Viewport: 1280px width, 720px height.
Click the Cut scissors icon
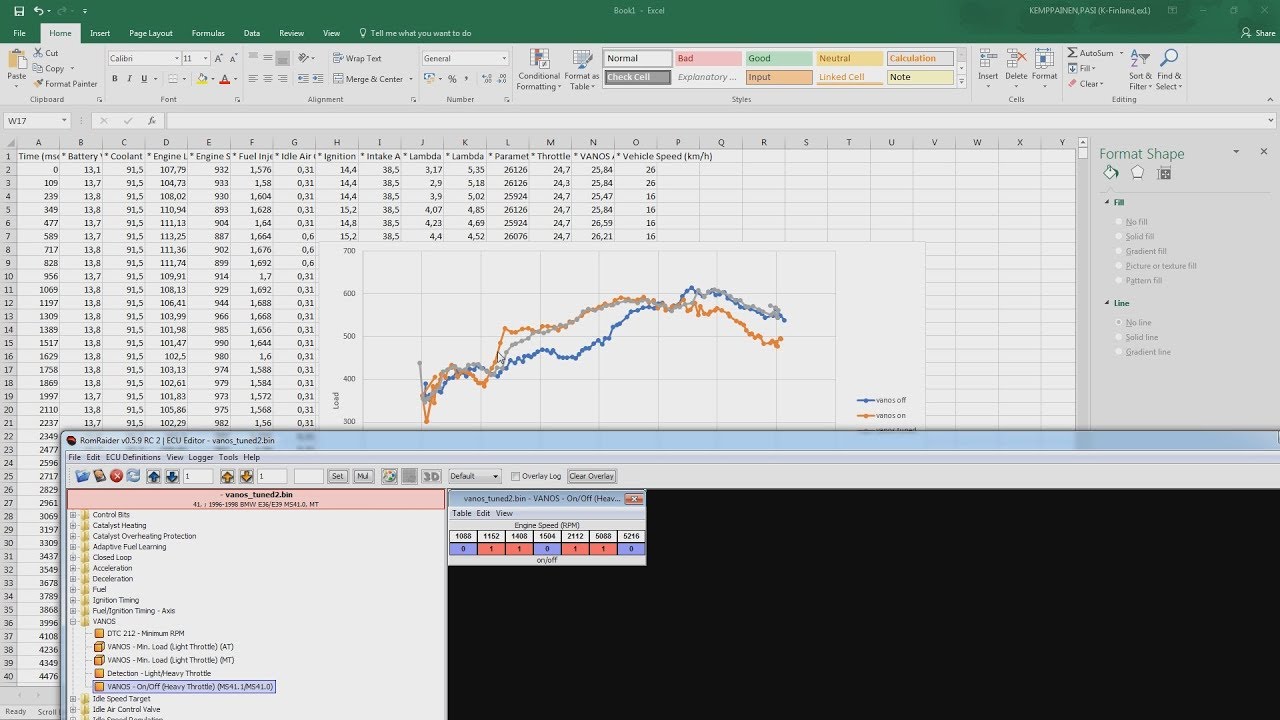[x=38, y=53]
